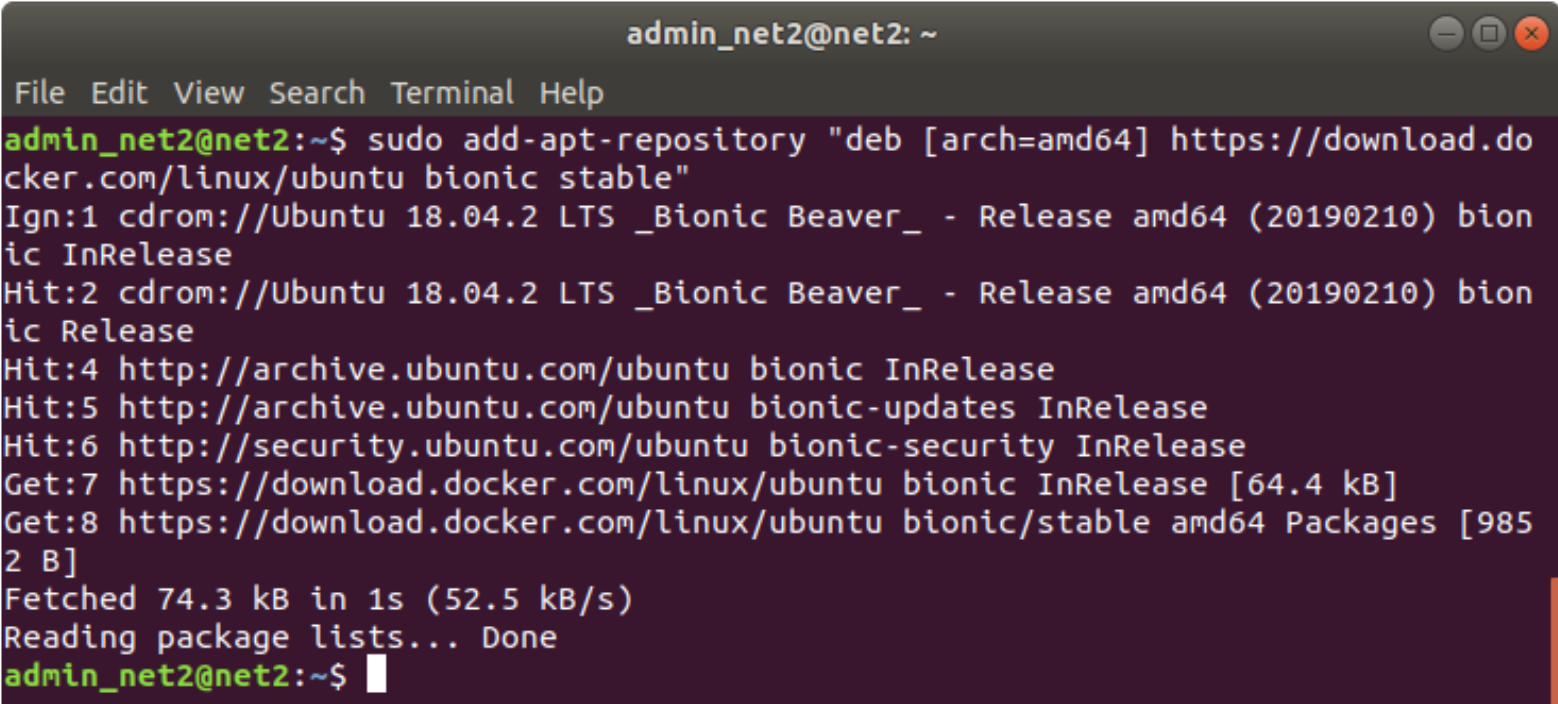Click the admin_net2@net2 window title
The image size is (1558, 704).
(782, 35)
